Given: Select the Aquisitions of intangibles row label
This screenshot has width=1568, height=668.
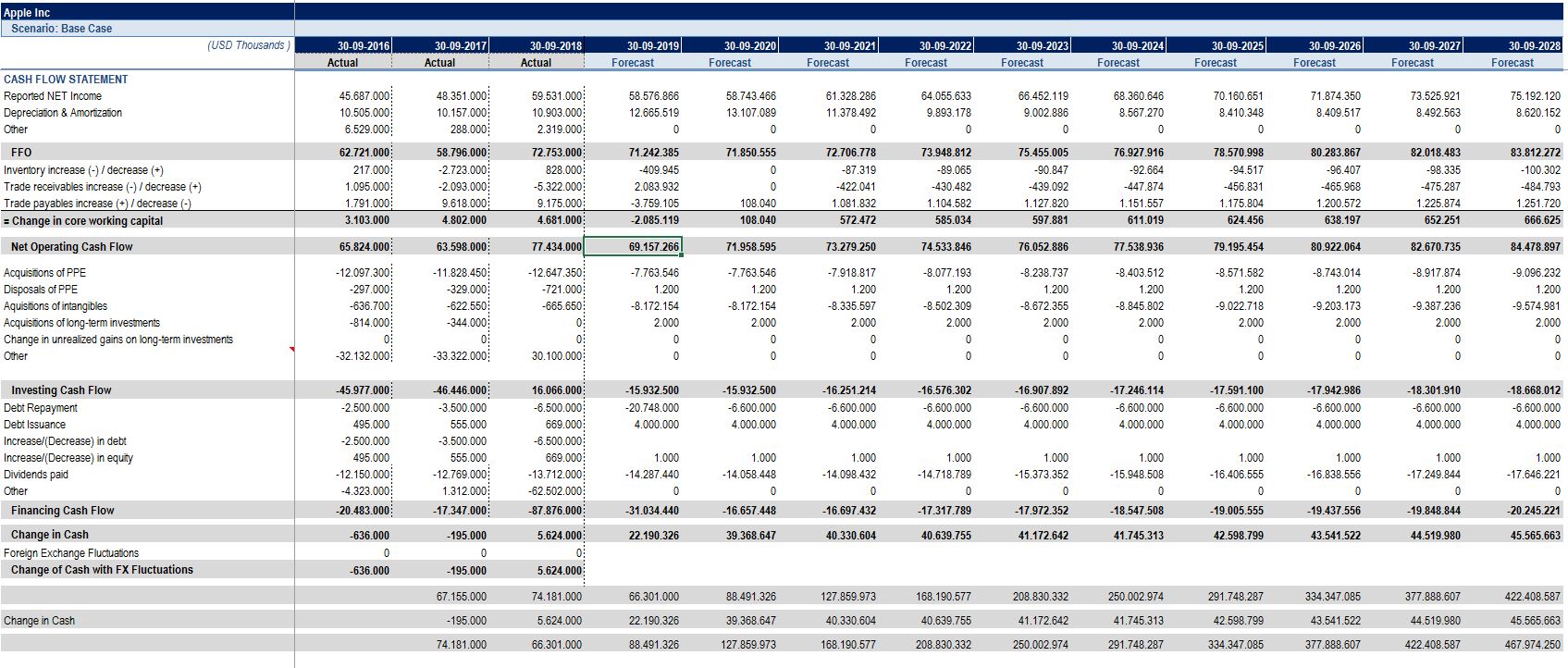Looking at the screenshot, I should (56, 306).
